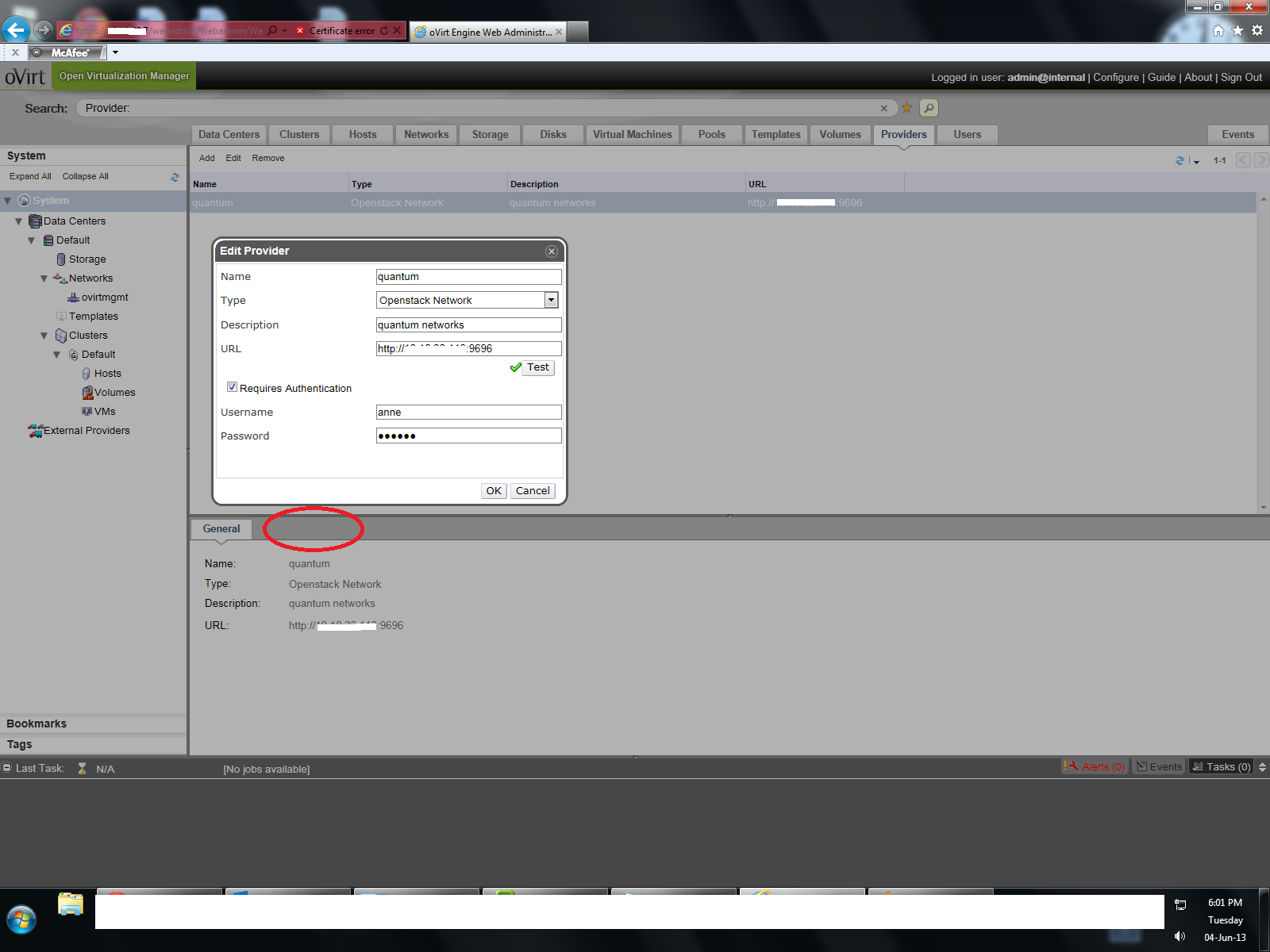Switch to the Virtual Machines tab
The width and height of the screenshot is (1270, 952).
[632, 135]
